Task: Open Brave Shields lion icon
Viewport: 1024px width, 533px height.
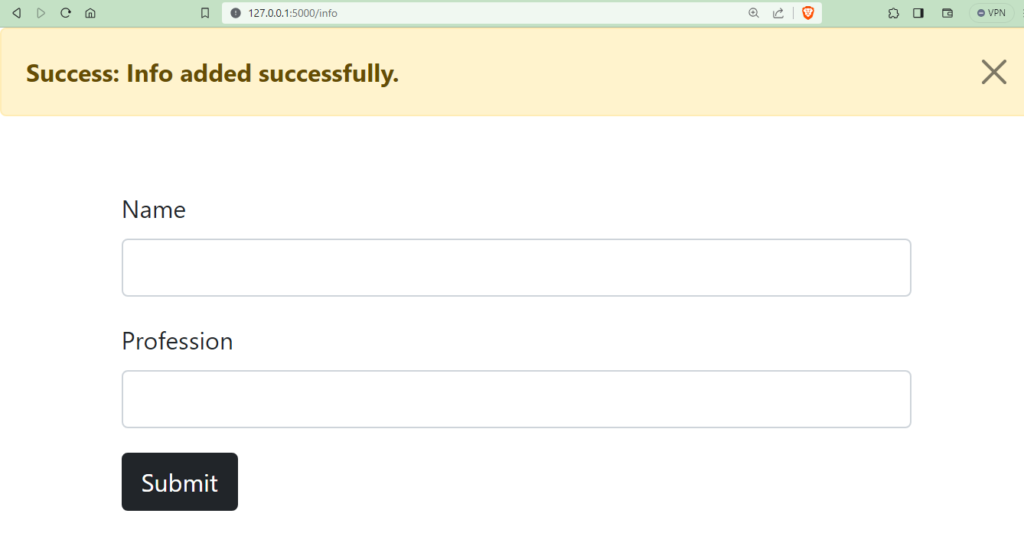Action: (808, 13)
